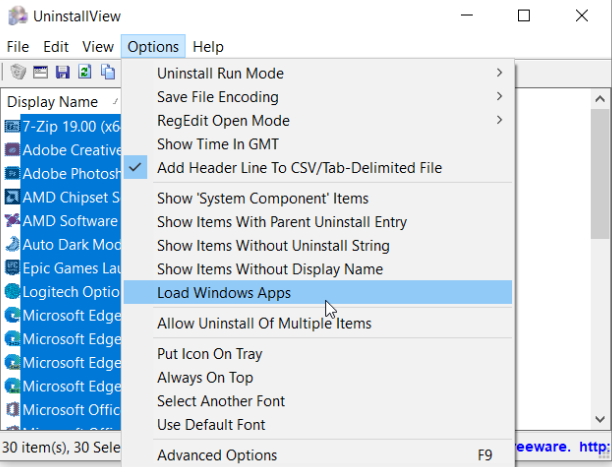
Task: Click the save floppy disk icon
Action: click(62, 72)
